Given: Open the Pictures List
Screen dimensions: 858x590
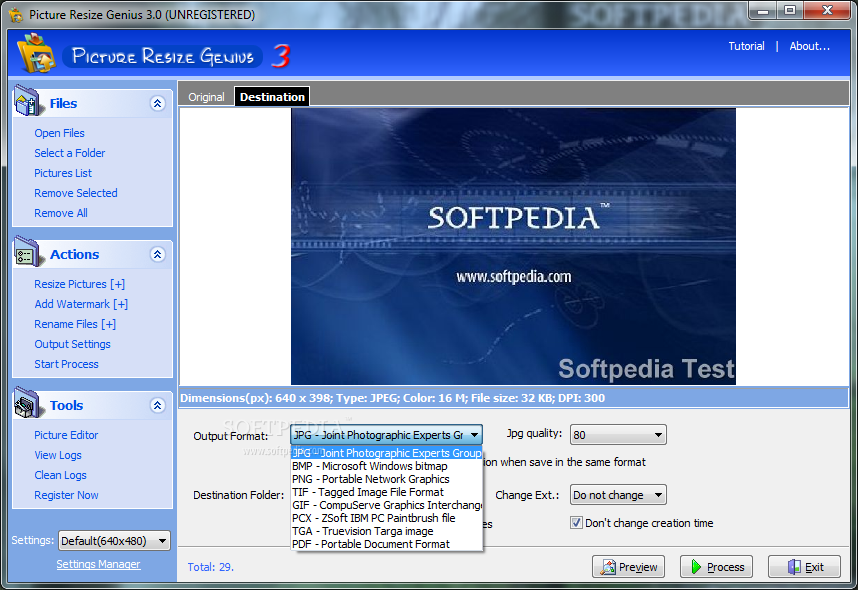Looking at the screenshot, I should click(x=63, y=173).
